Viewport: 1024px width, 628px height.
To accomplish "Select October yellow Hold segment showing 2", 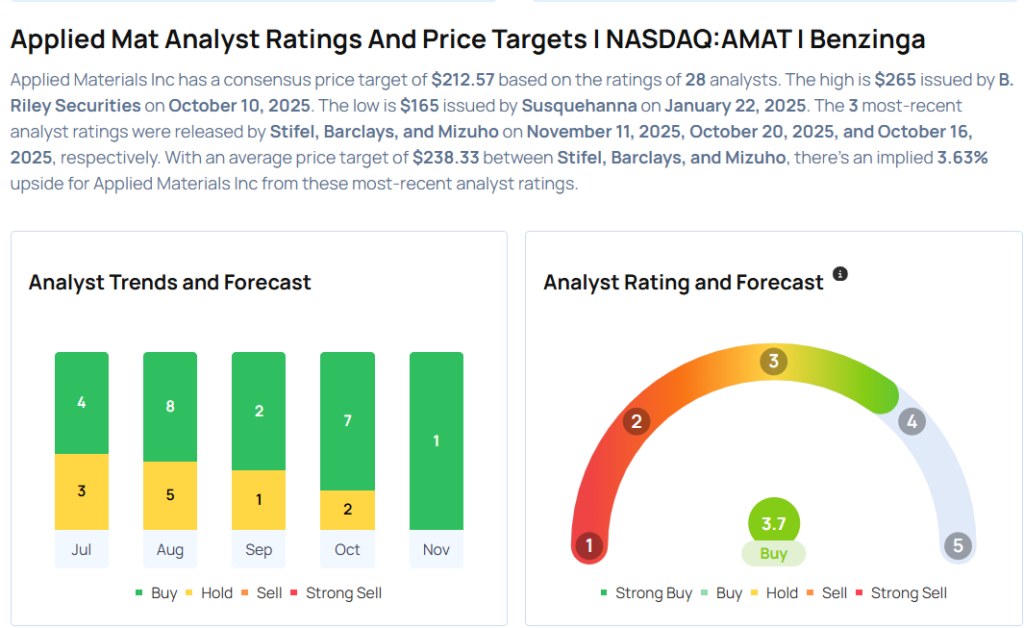I will (x=347, y=510).
